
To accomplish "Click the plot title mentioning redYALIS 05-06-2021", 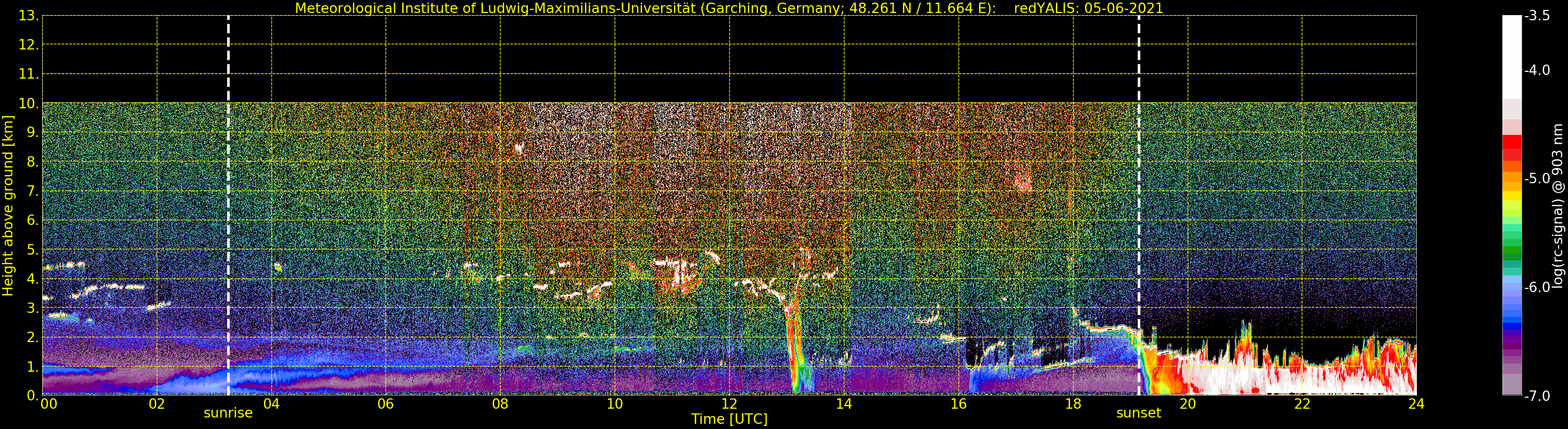I will (x=729, y=8).
